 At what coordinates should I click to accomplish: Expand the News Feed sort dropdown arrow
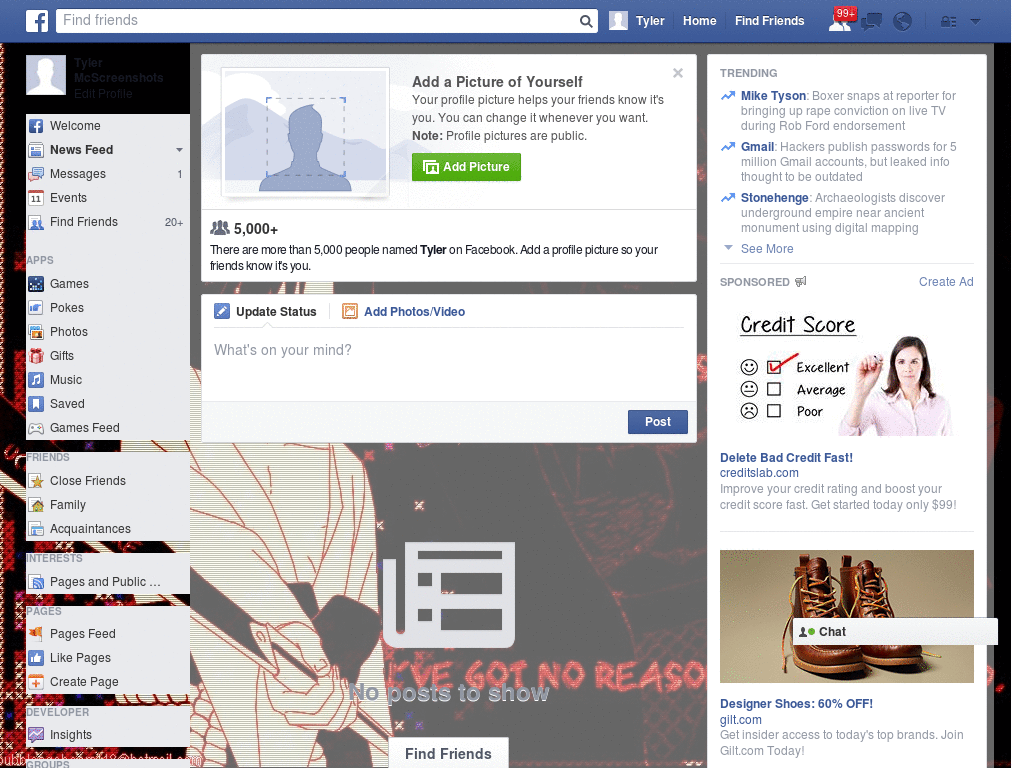(179, 150)
